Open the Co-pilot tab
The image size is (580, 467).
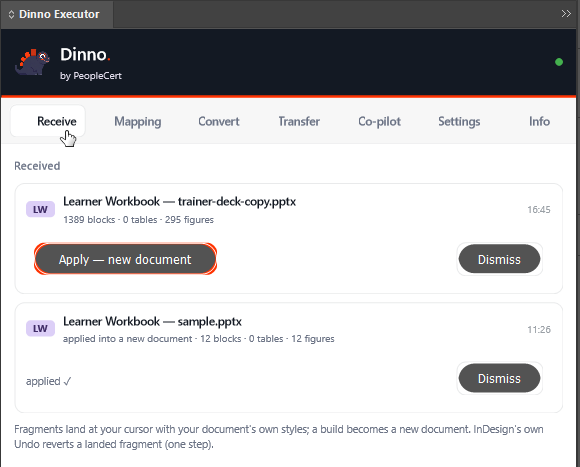tap(380, 121)
